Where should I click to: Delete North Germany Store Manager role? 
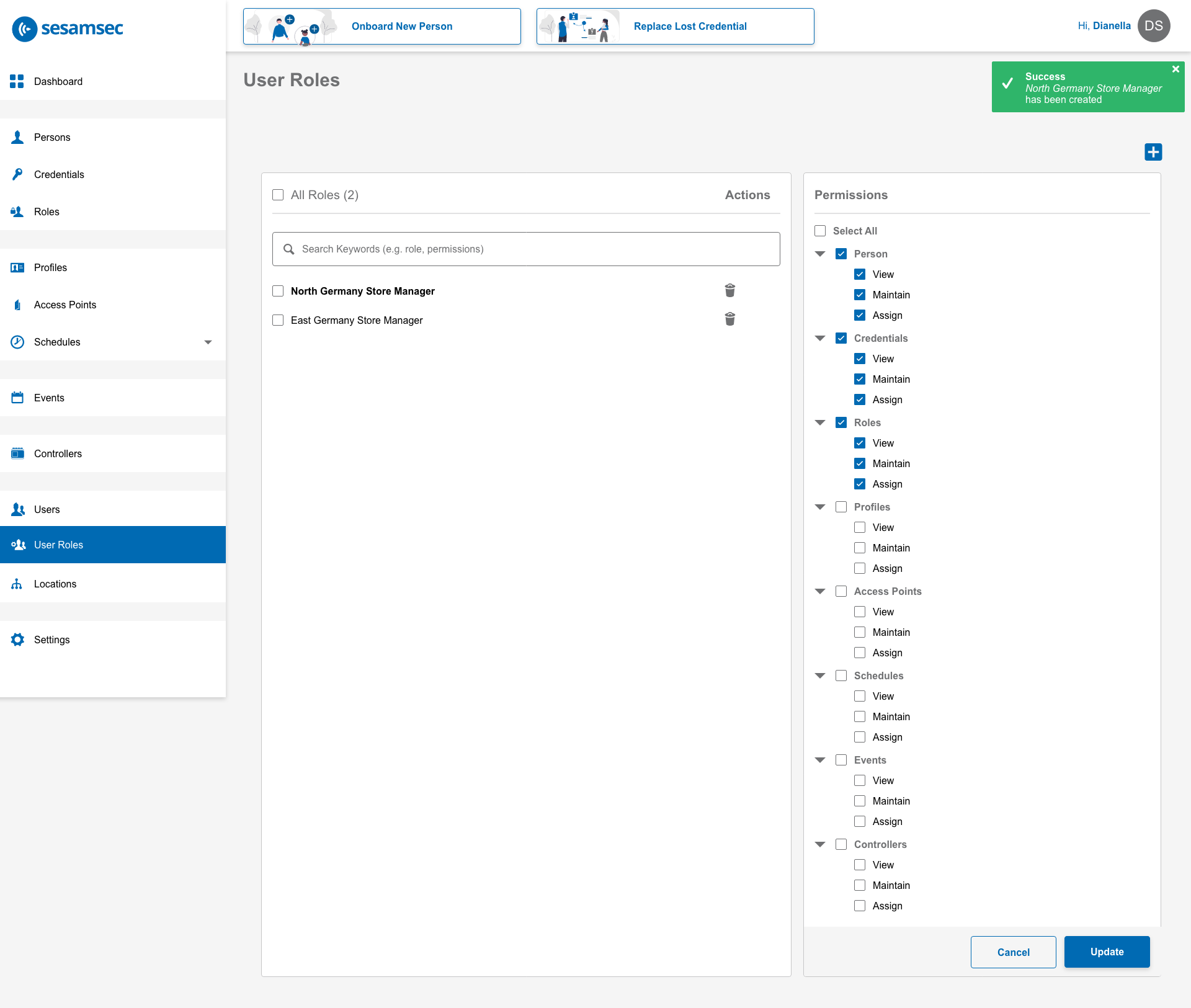pos(730,290)
